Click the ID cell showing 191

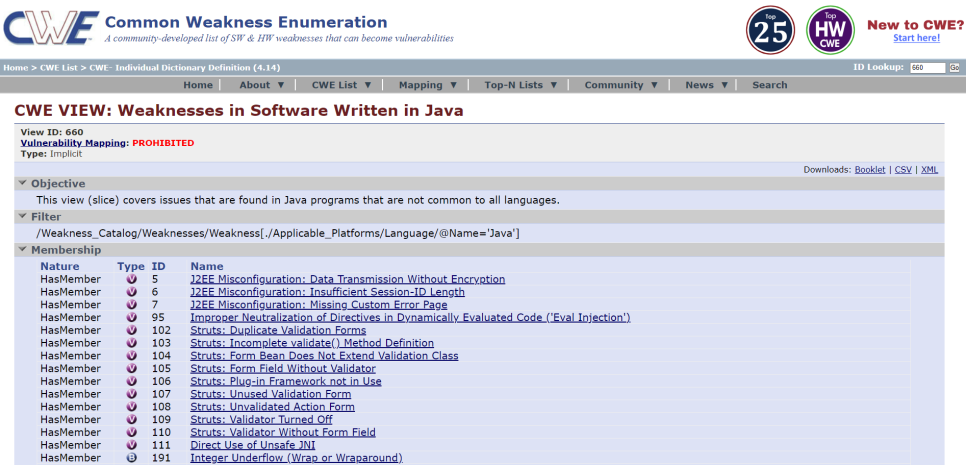pos(159,458)
